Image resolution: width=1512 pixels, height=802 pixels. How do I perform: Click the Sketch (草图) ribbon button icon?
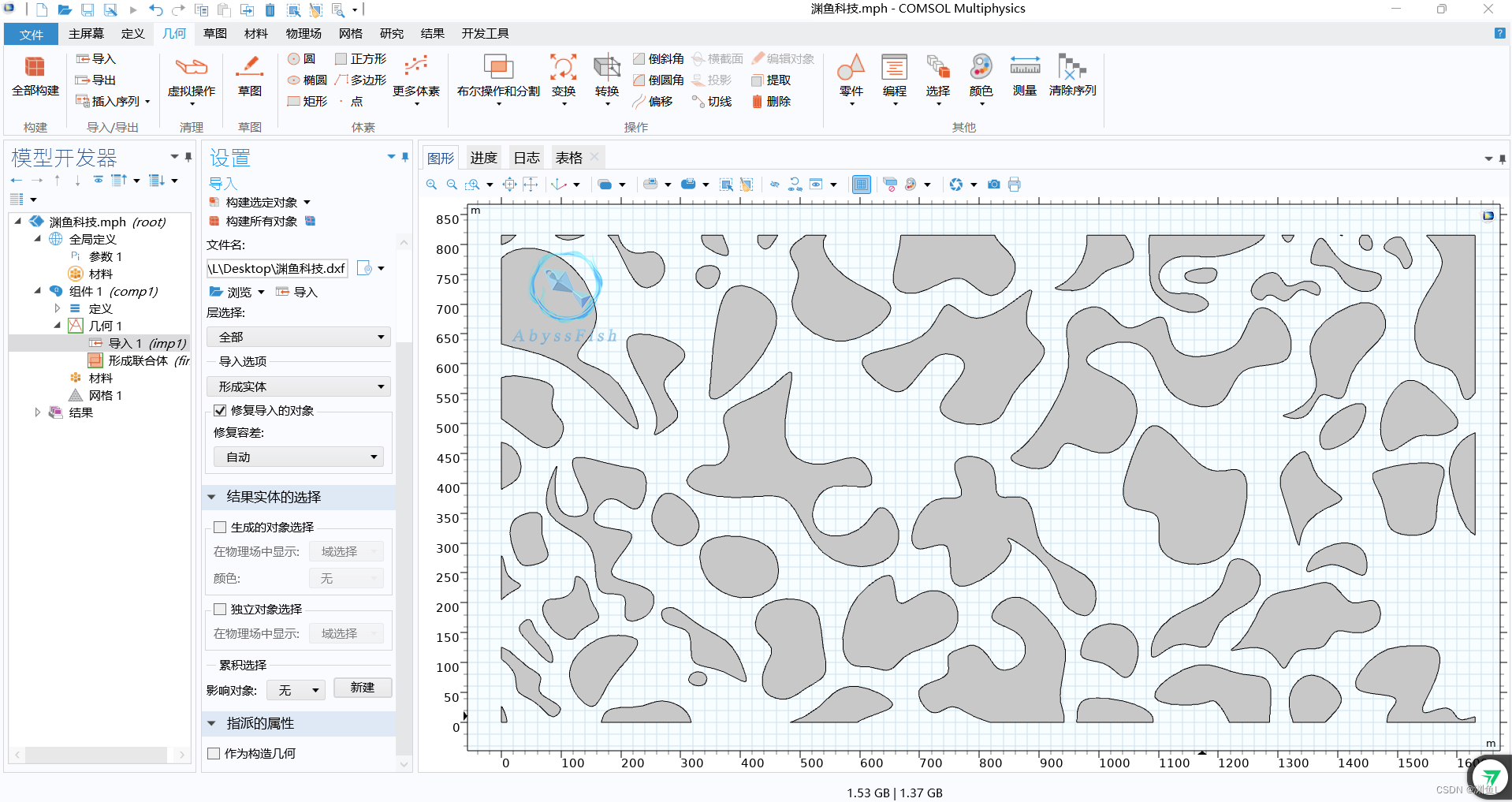coord(250,66)
